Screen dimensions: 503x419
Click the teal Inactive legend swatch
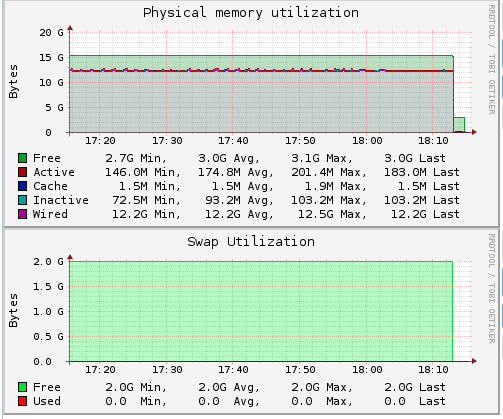[x=22, y=200]
